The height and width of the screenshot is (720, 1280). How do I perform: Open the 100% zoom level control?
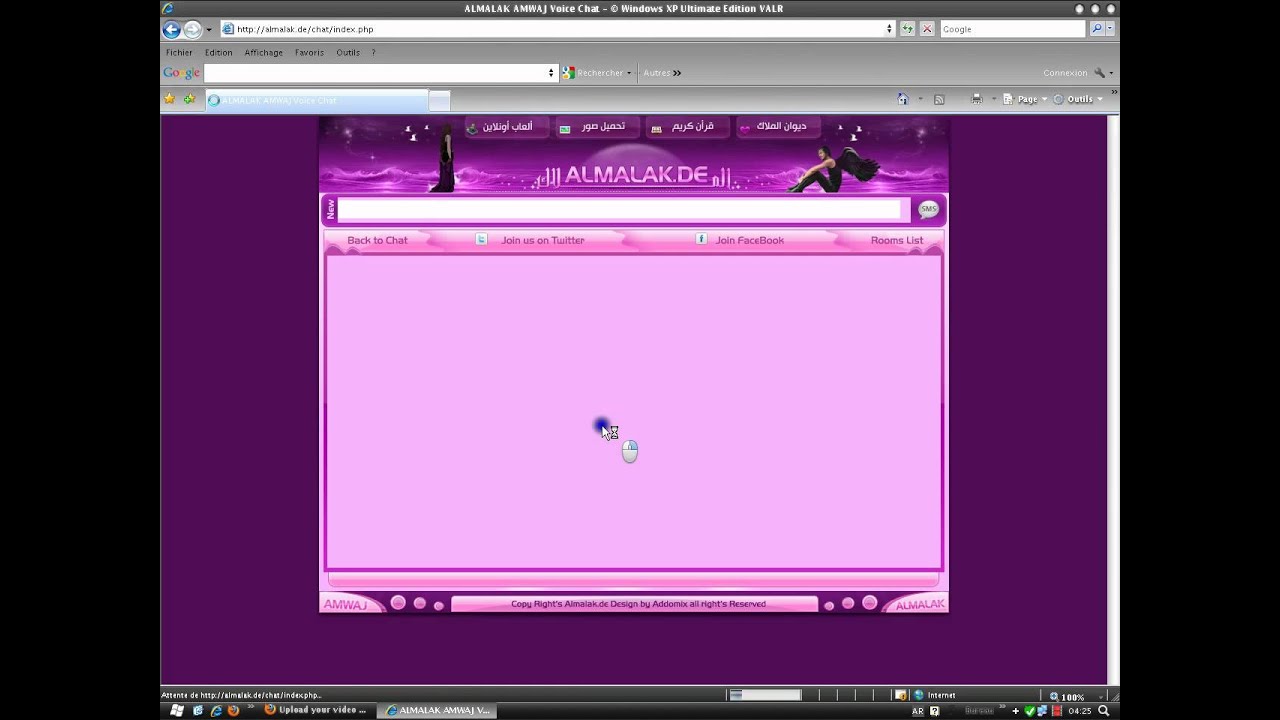point(1072,696)
